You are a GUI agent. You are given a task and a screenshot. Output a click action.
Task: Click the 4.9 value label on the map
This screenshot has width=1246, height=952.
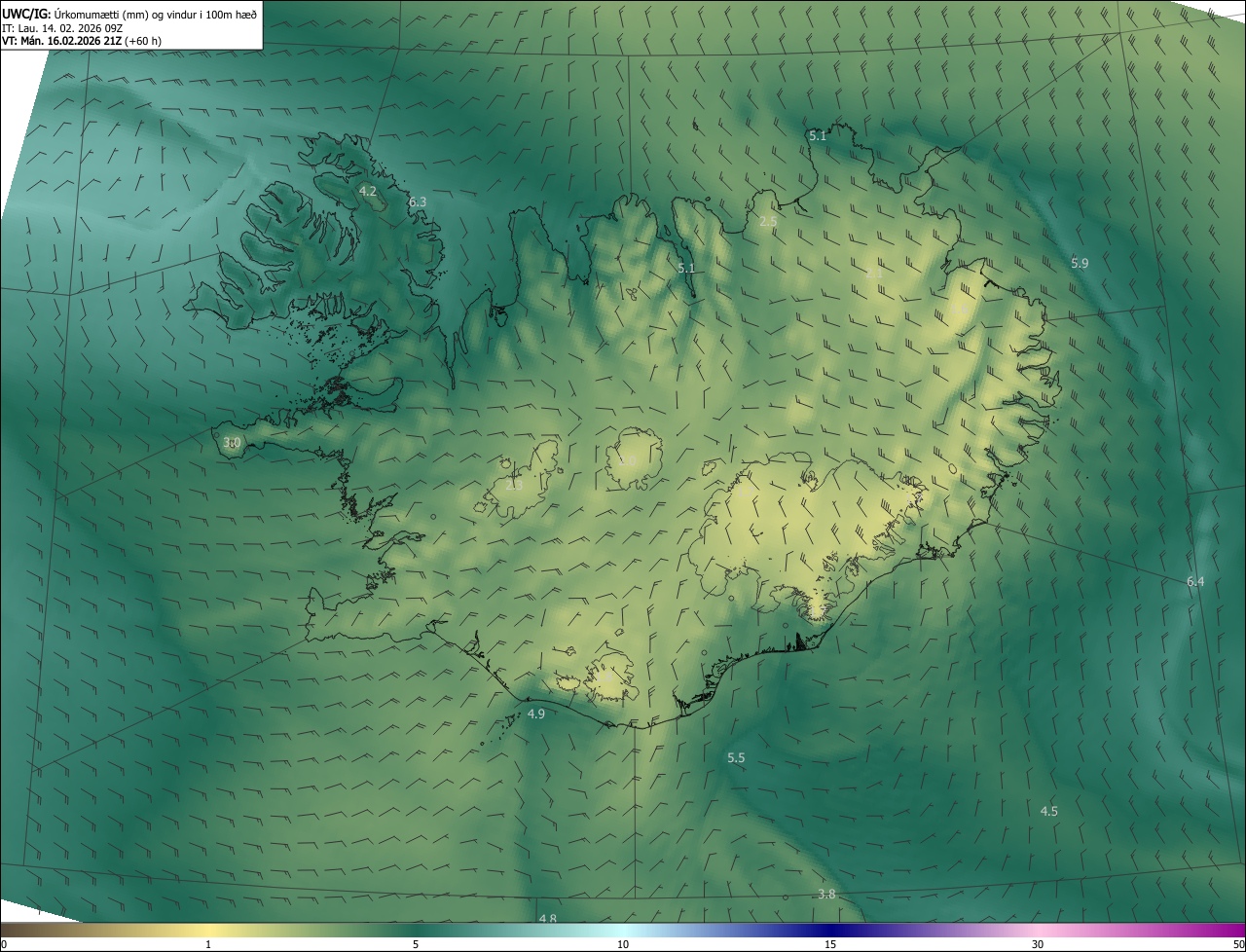535,714
